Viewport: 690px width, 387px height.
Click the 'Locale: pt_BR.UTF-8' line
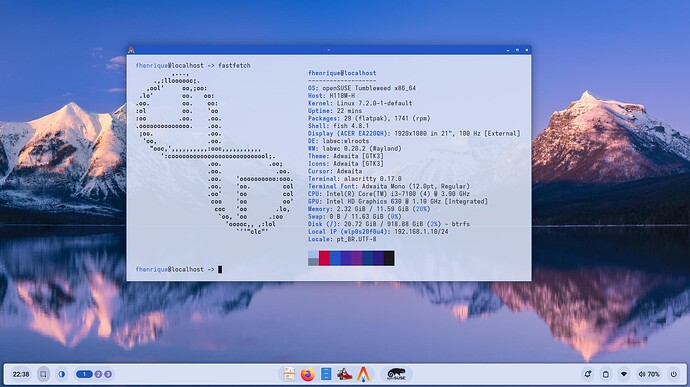coord(342,239)
